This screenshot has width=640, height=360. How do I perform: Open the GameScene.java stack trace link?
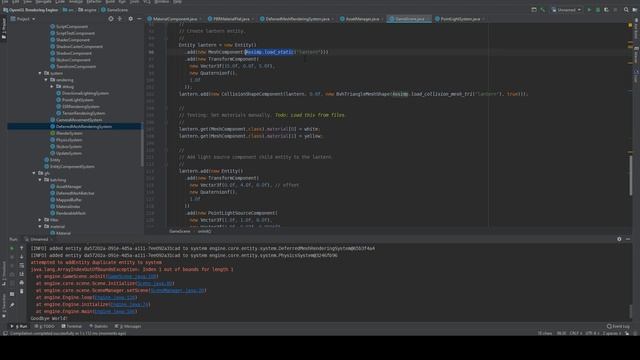pos(131,276)
